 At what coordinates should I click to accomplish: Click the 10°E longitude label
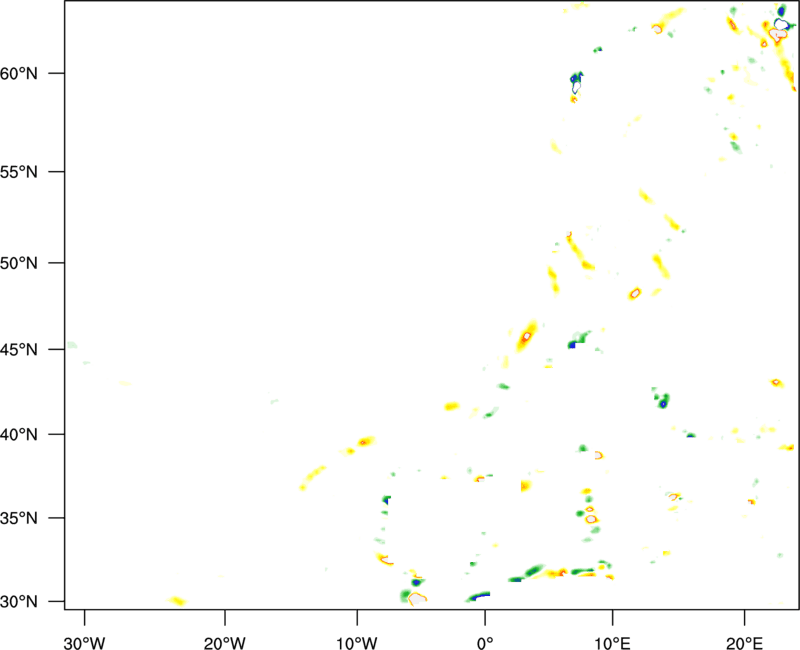point(612,643)
